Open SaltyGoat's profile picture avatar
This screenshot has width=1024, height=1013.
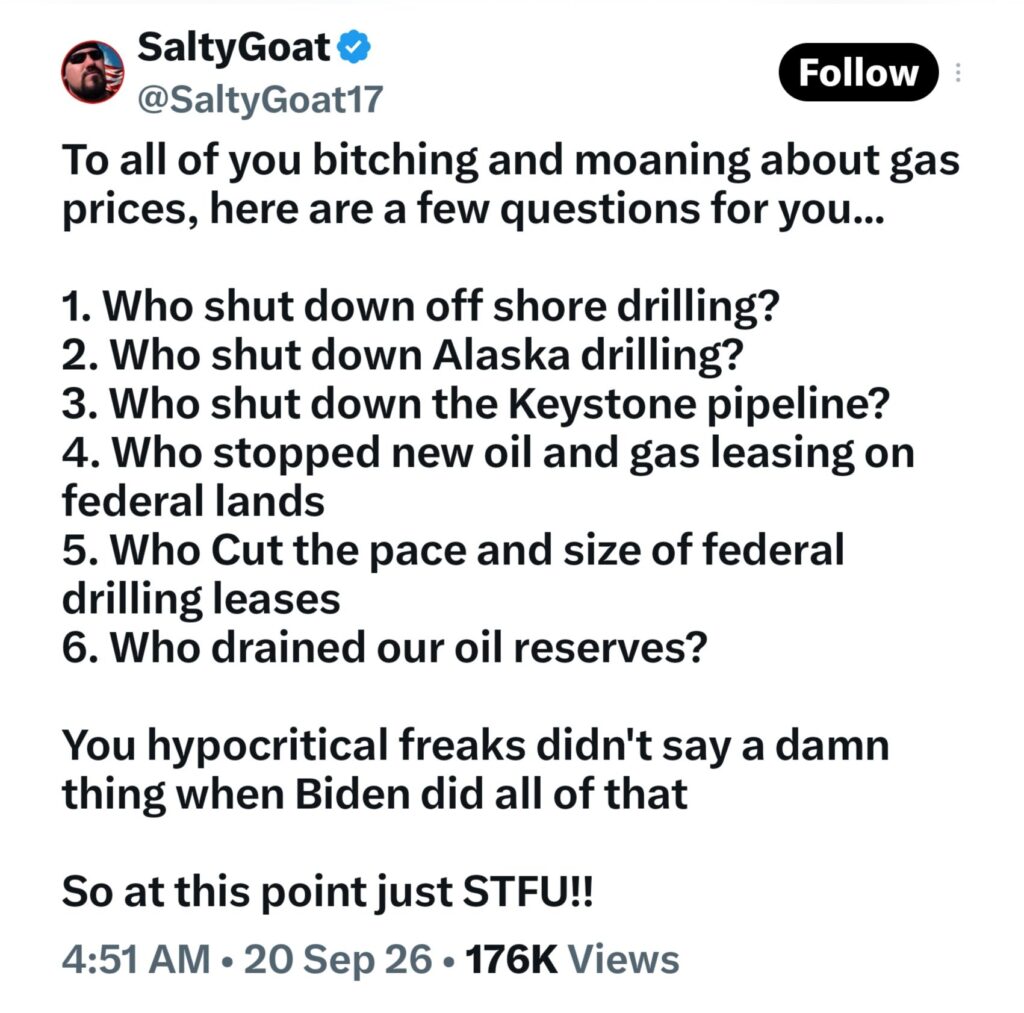[x=92, y=72]
